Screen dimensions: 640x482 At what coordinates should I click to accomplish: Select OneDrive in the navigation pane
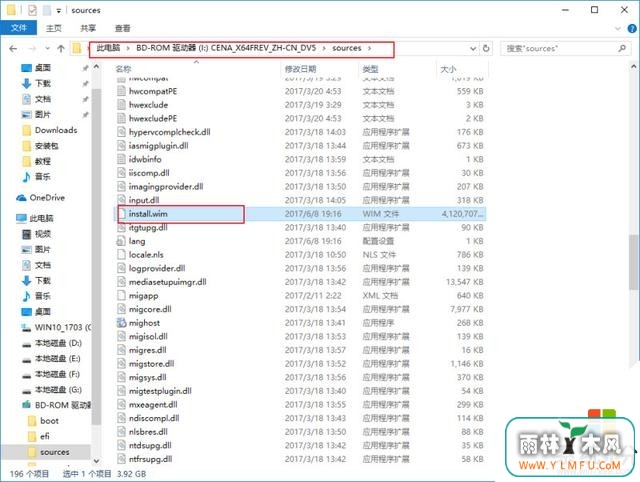coord(47,198)
